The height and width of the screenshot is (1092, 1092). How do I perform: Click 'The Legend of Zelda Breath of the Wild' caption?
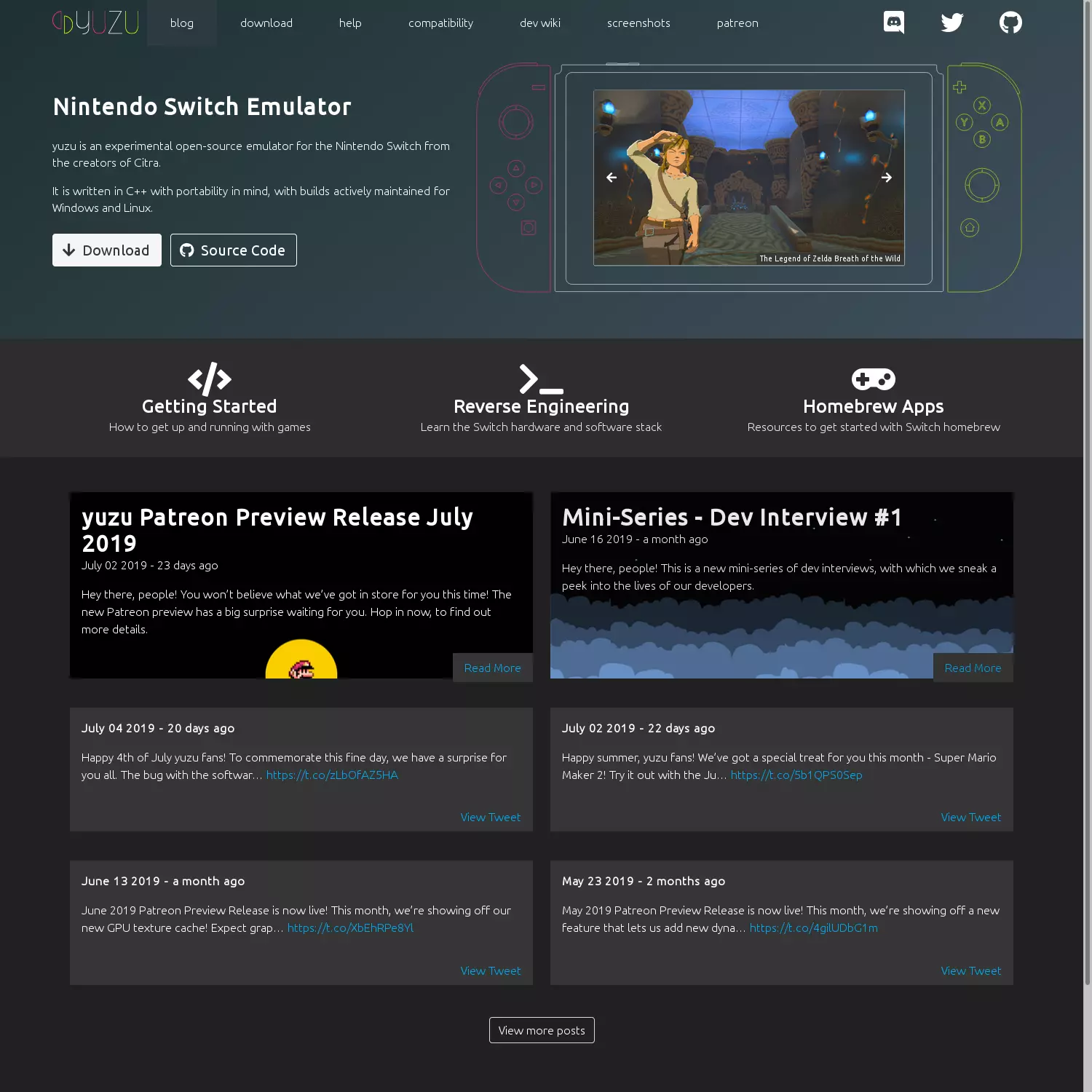coord(830,258)
